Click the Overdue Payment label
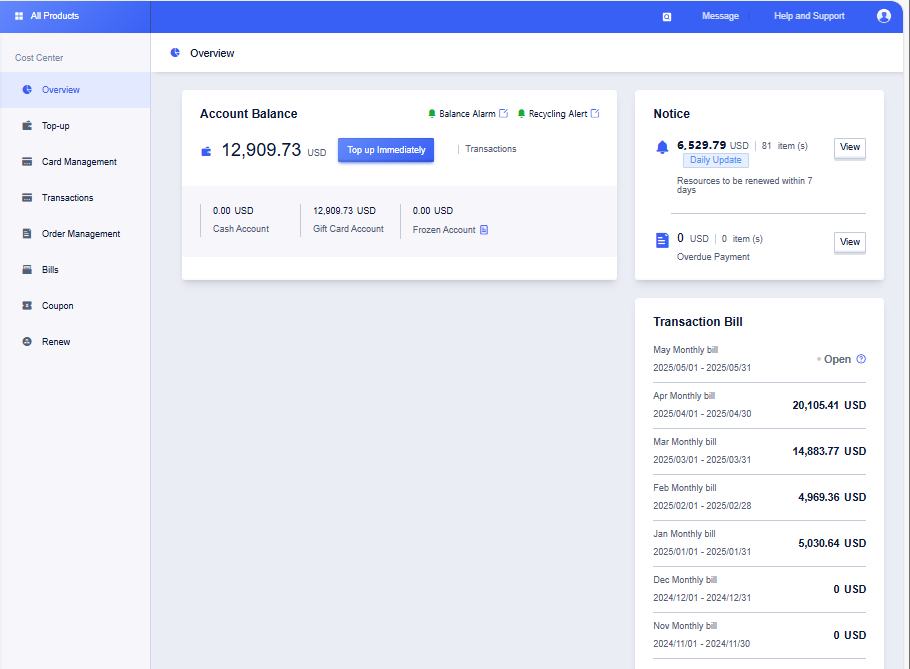The width and height of the screenshot is (910, 669). (713, 257)
